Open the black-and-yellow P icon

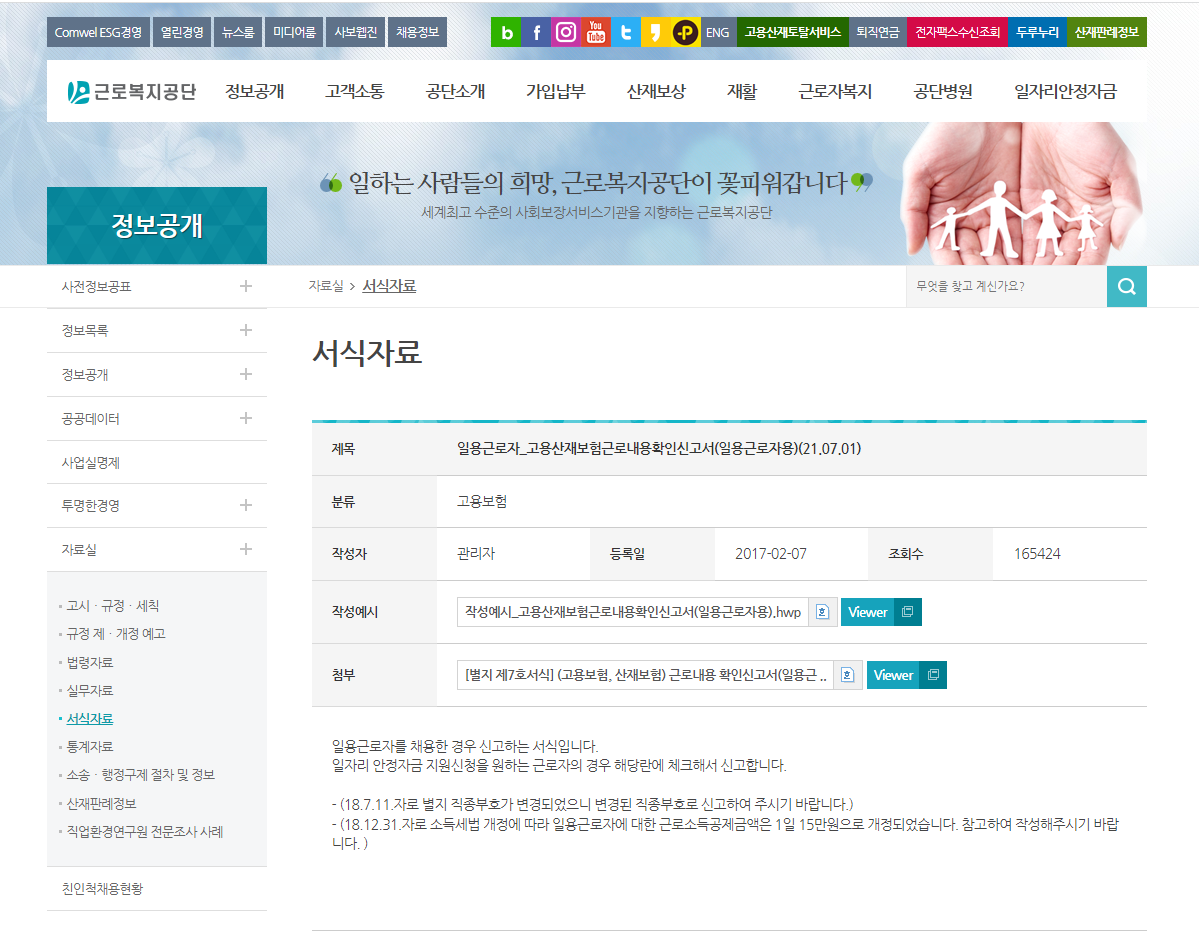coord(685,32)
